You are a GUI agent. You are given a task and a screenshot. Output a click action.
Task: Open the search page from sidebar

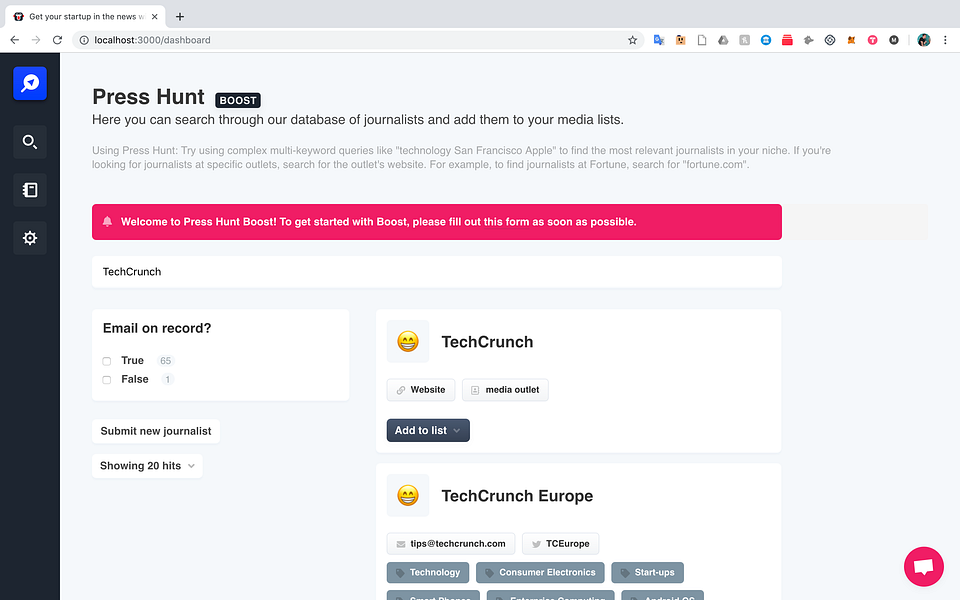(30, 142)
